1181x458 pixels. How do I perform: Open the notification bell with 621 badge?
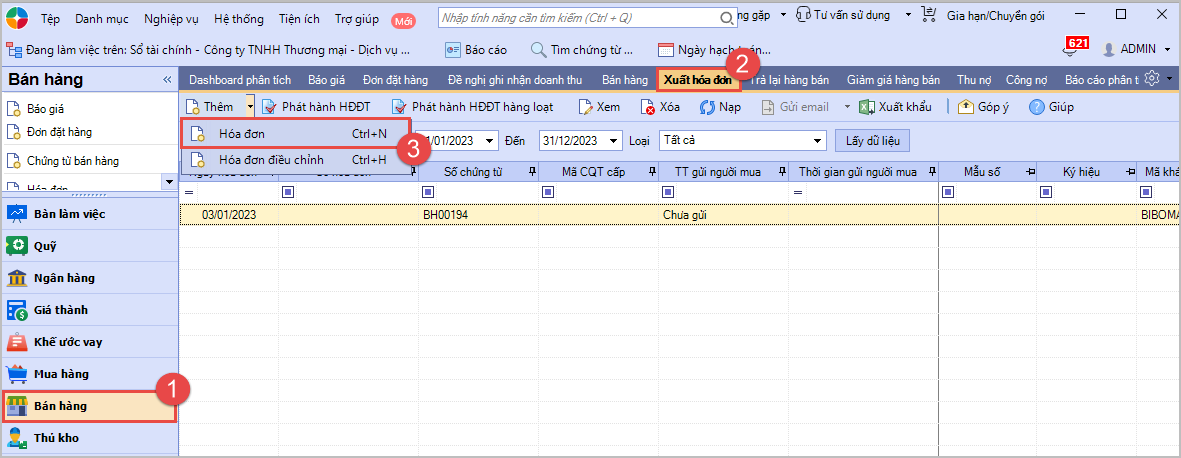click(x=1074, y=49)
